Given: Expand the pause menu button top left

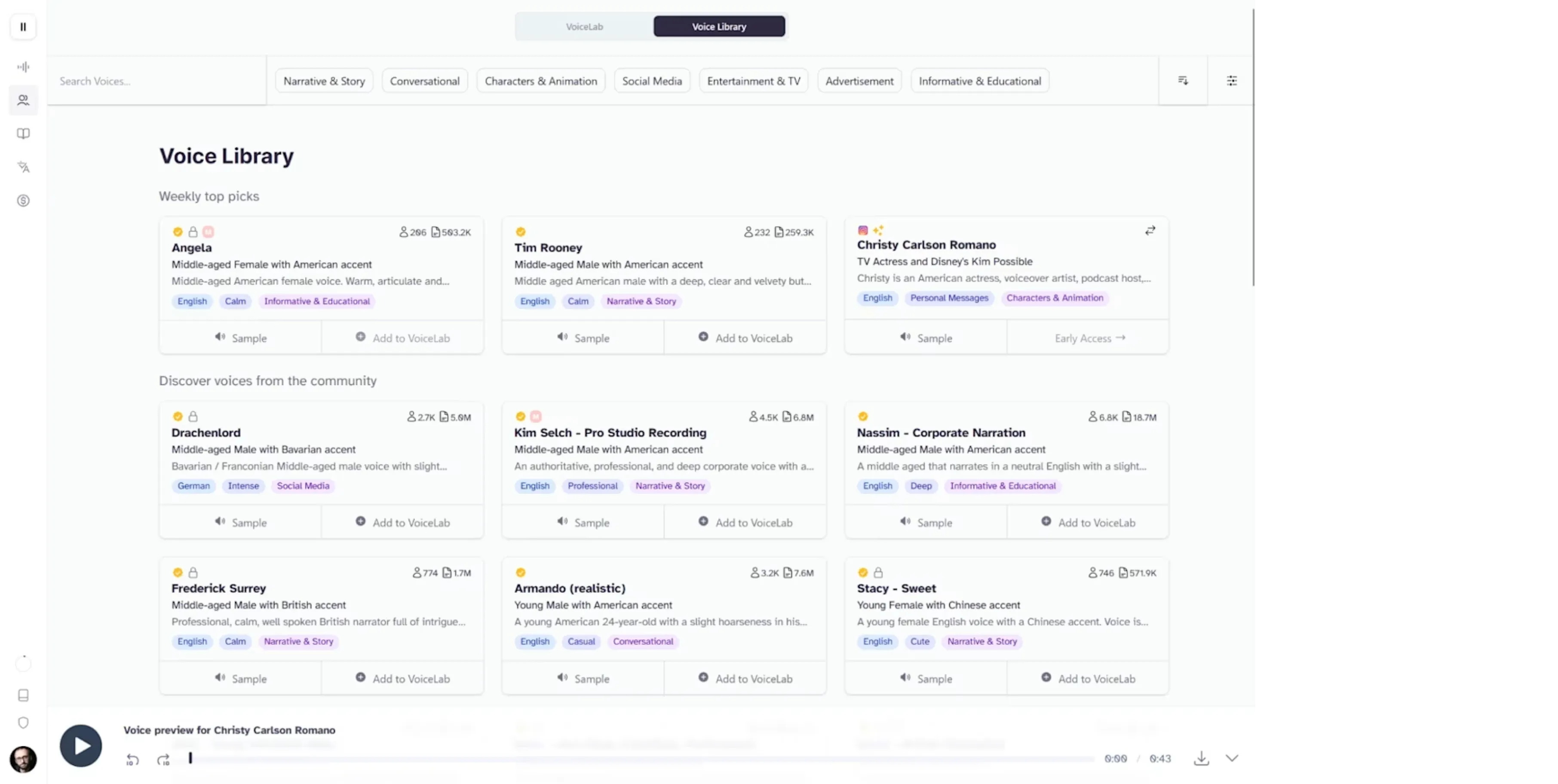Looking at the screenshot, I should click(x=23, y=27).
